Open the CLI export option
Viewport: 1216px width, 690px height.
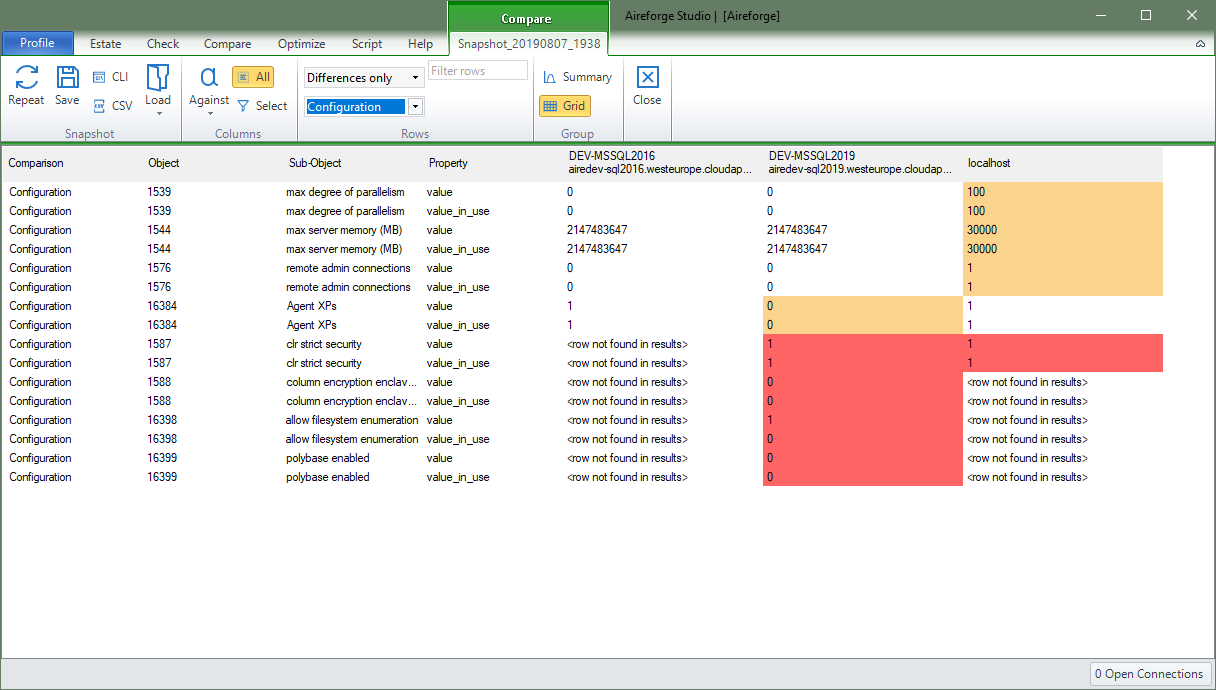coord(110,76)
